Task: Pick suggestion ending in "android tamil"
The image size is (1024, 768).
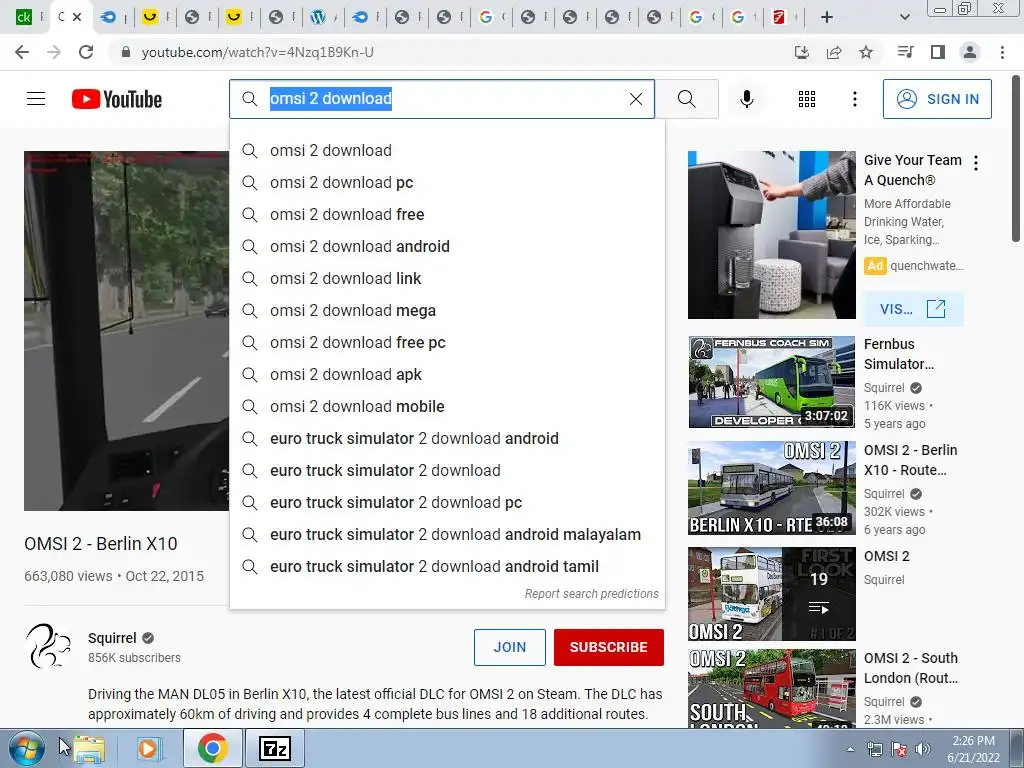Action: pos(447,566)
